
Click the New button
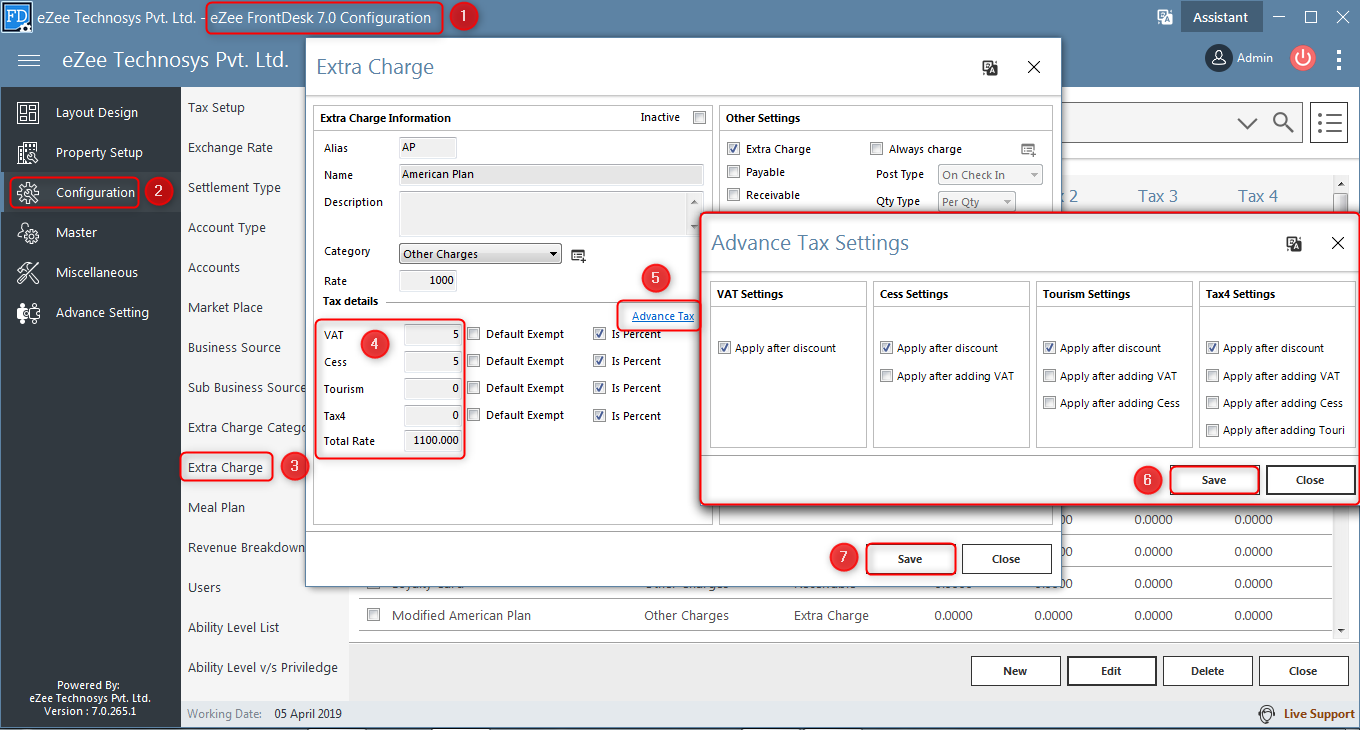tap(1015, 671)
